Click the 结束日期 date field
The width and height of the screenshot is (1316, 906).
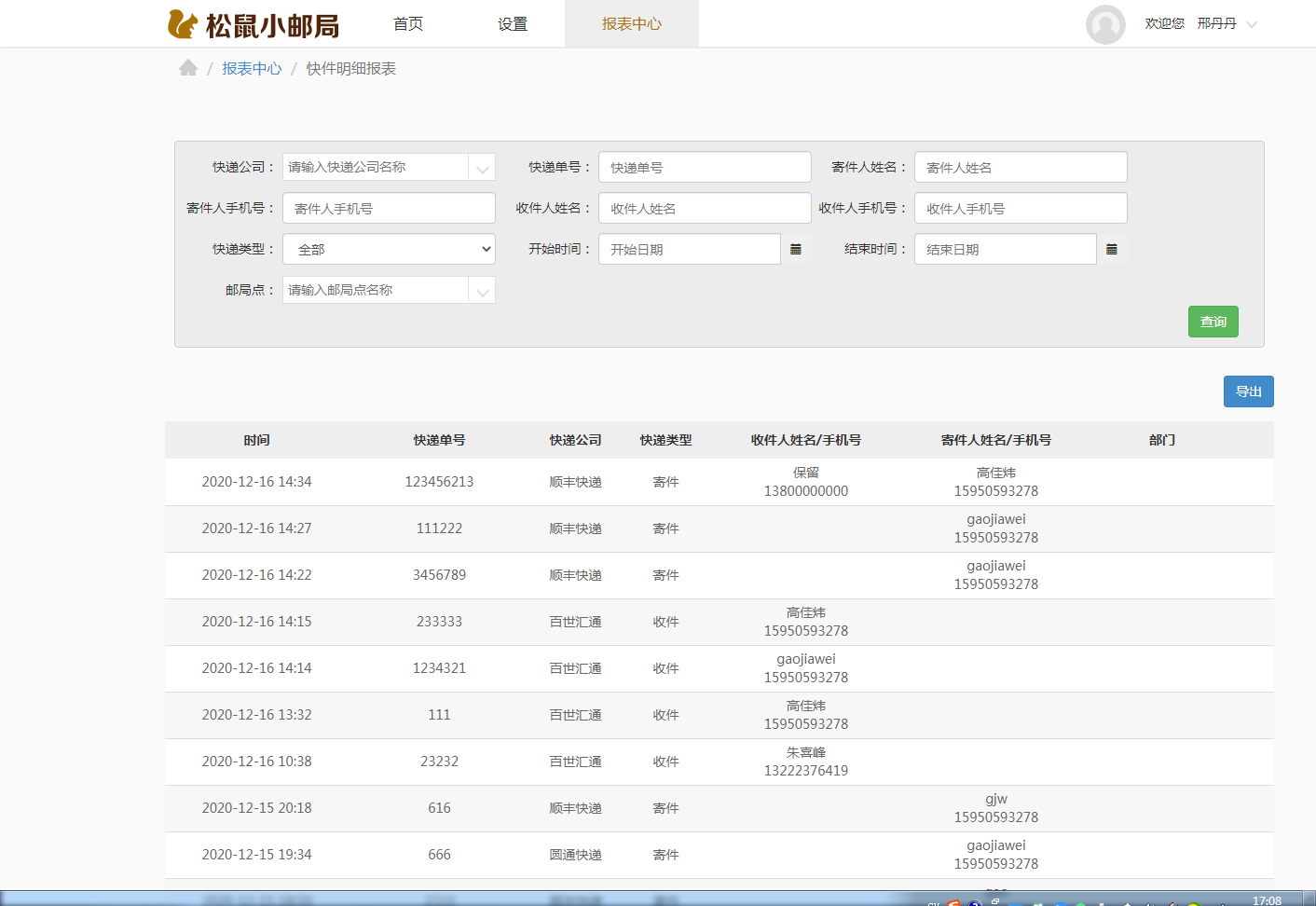(x=1006, y=249)
